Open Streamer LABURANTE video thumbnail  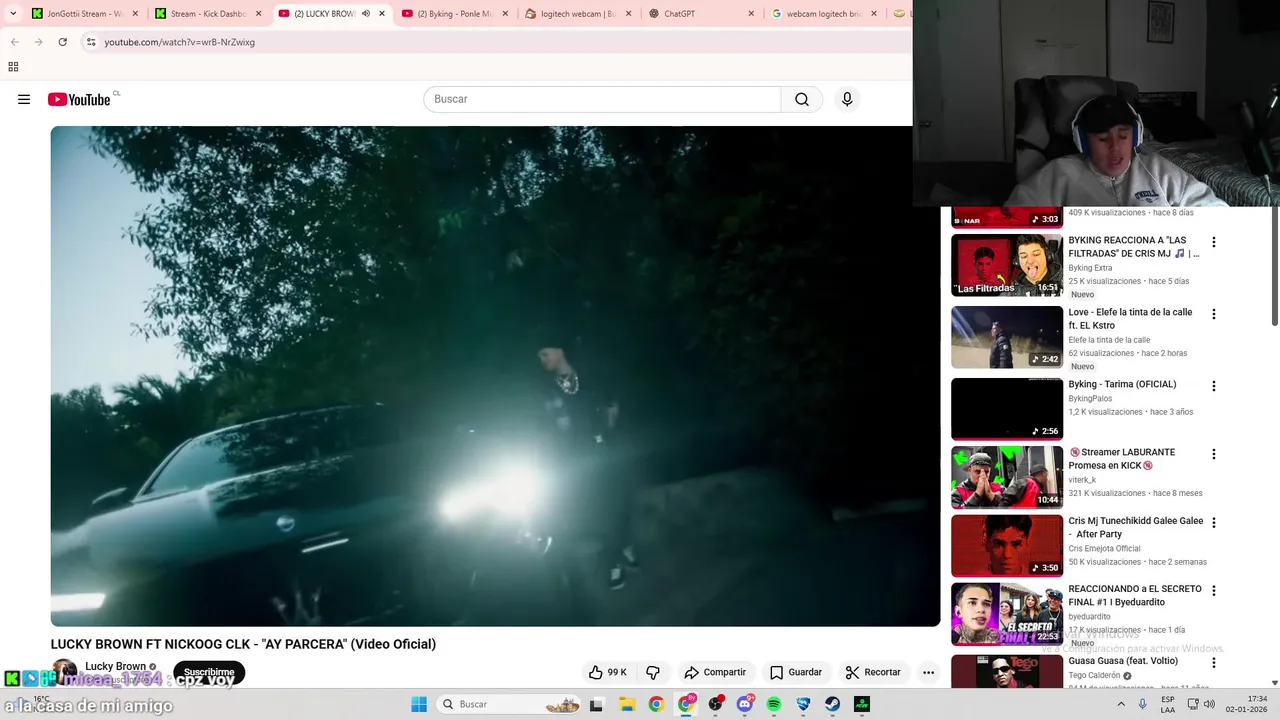pyautogui.click(x=1007, y=477)
